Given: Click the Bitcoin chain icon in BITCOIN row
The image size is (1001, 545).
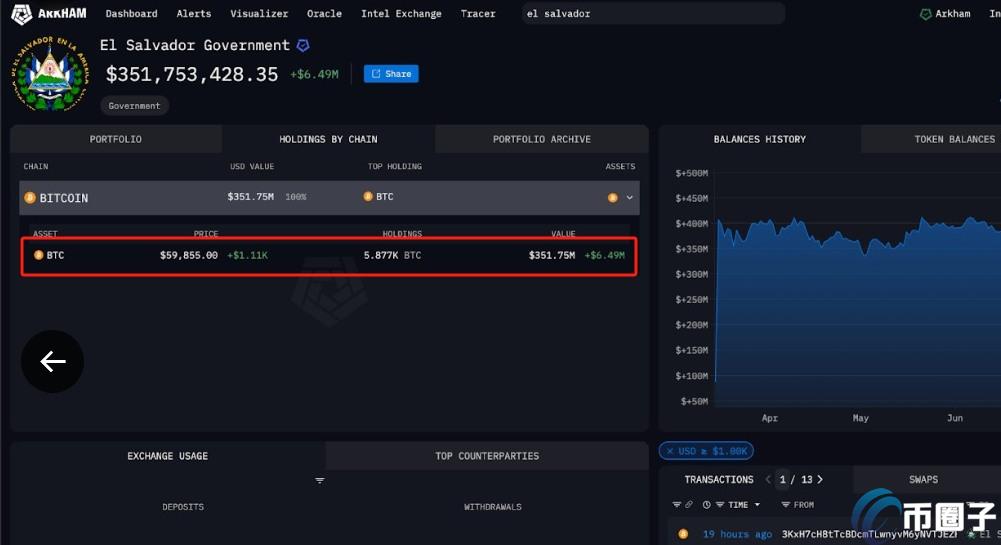Looking at the screenshot, I should pos(30,198).
